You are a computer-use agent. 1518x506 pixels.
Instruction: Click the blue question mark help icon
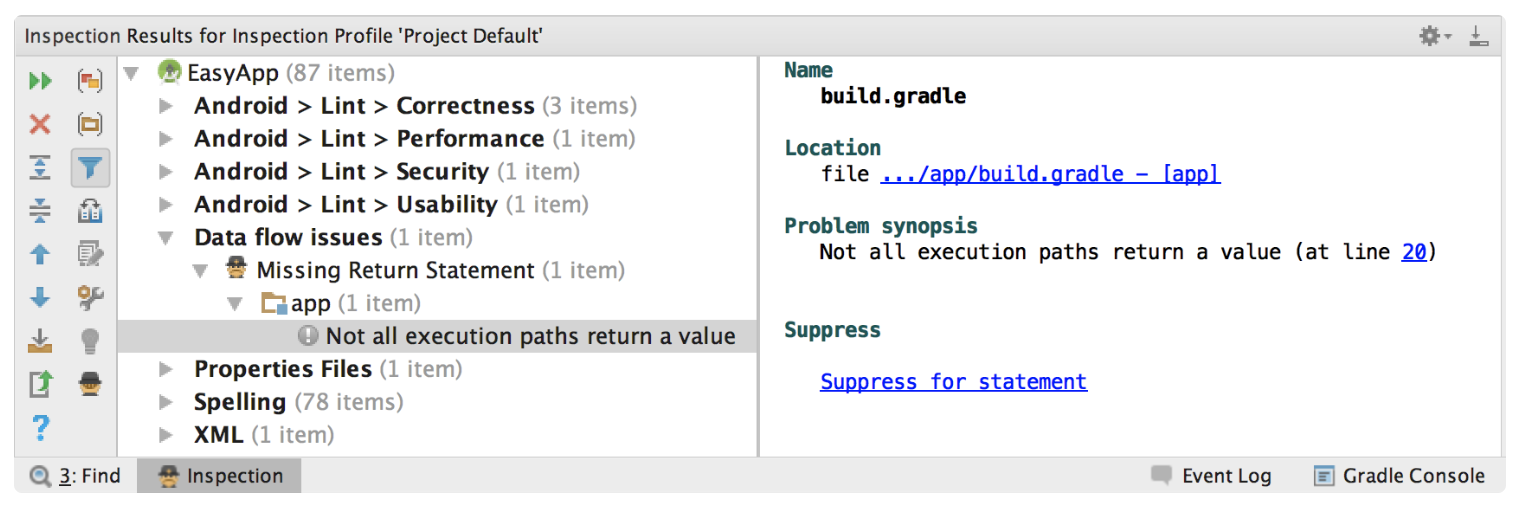click(40, 427)
